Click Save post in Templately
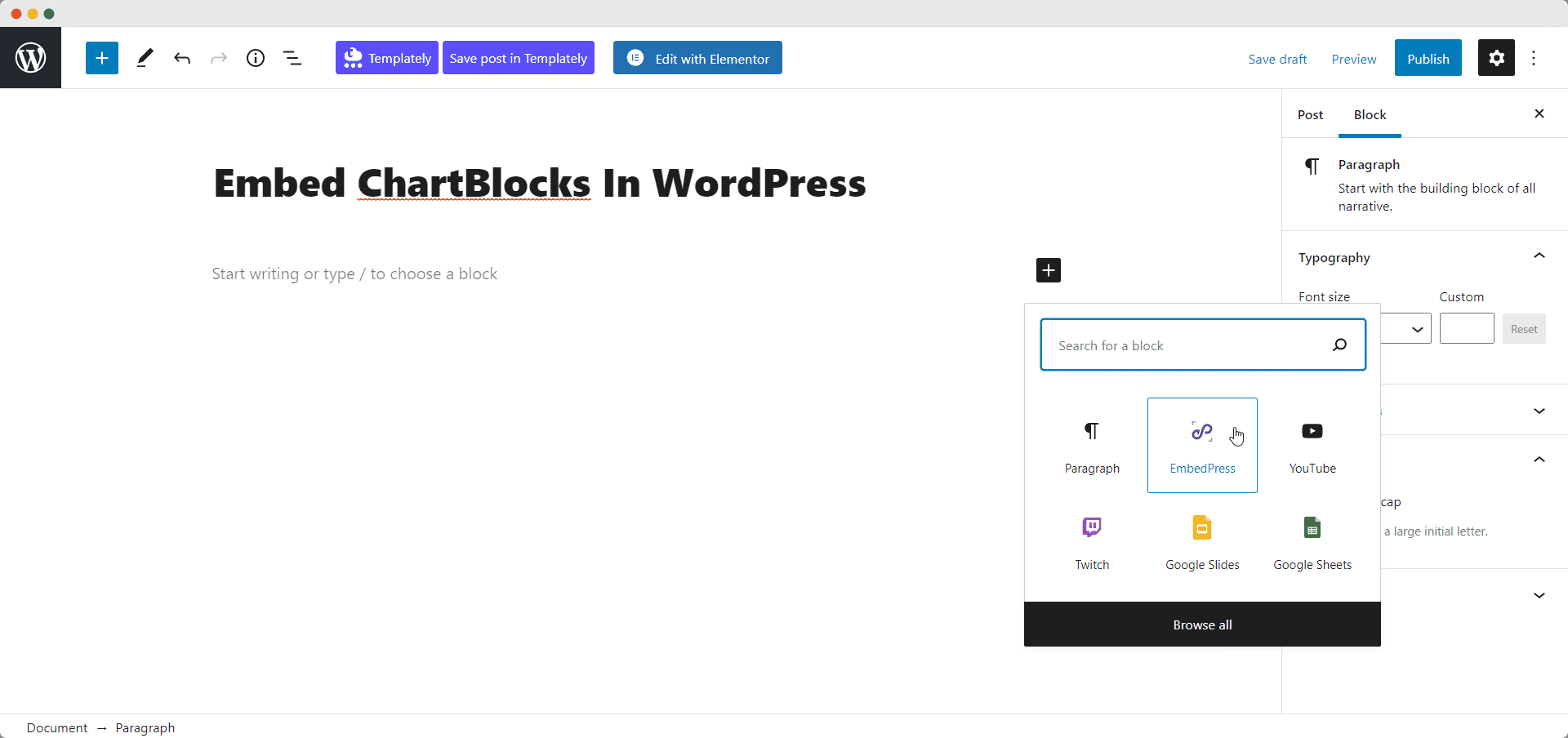 [x=519, y=58]
